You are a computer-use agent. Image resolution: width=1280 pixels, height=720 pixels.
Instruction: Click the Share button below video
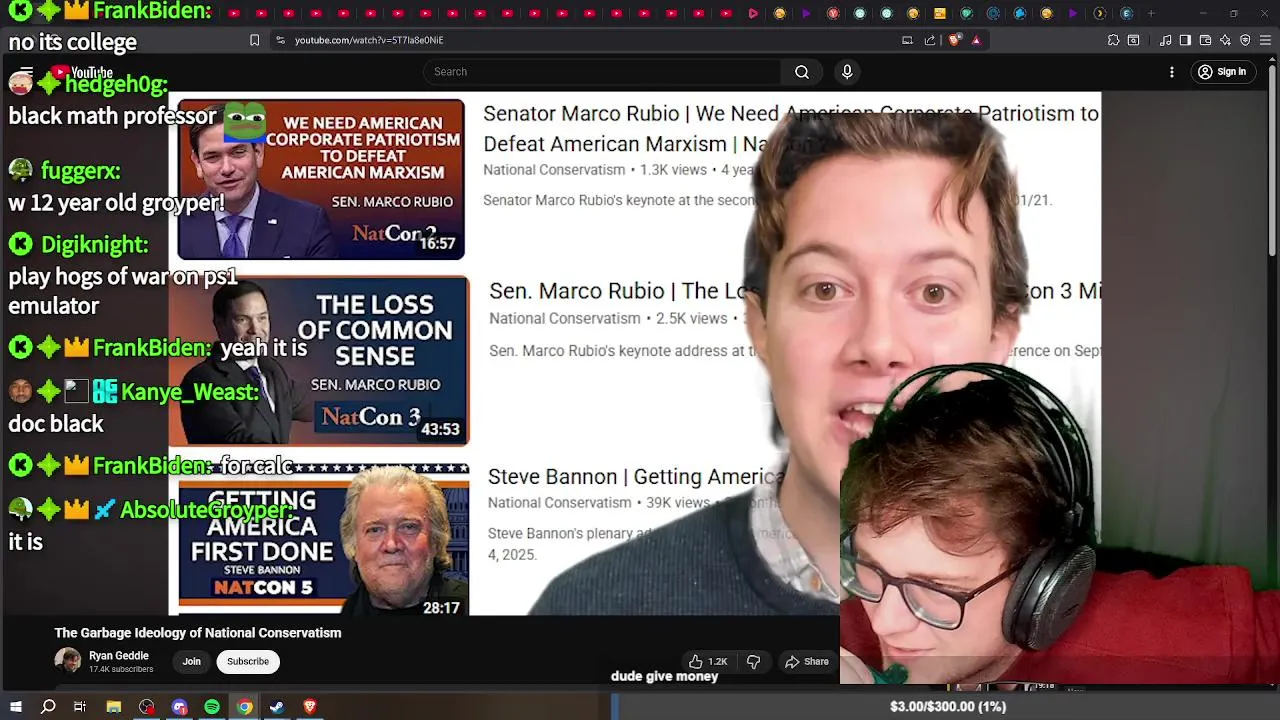pyautogui.click(x=807, y=661)
